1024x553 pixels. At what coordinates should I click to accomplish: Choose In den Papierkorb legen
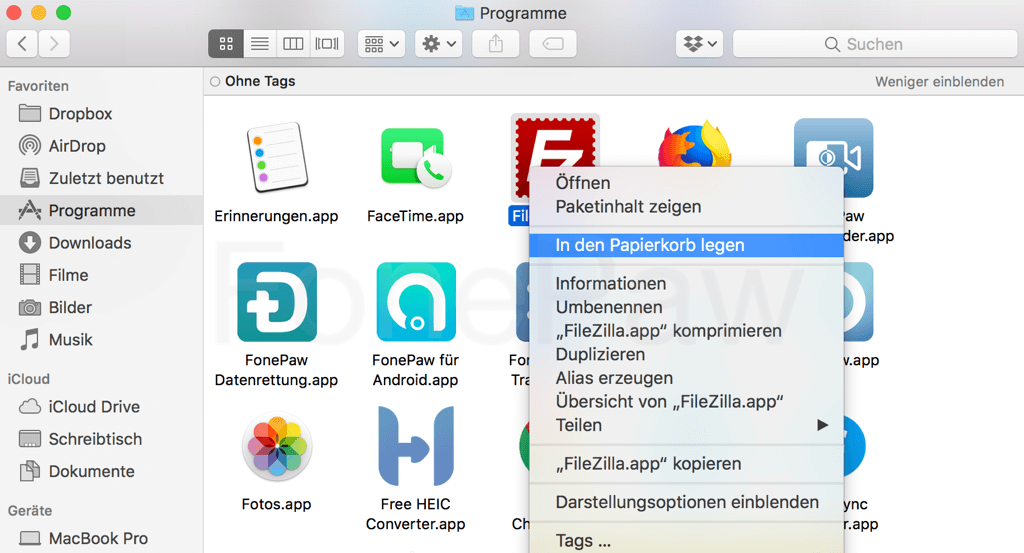point(686,245)
